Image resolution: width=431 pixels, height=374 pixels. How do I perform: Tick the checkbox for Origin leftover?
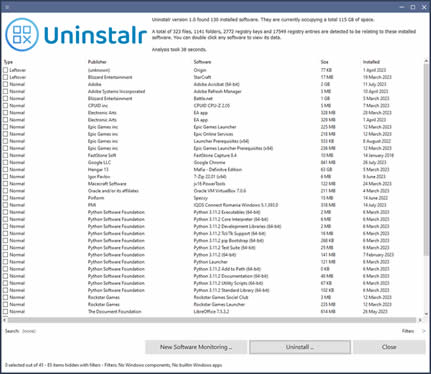6,70
